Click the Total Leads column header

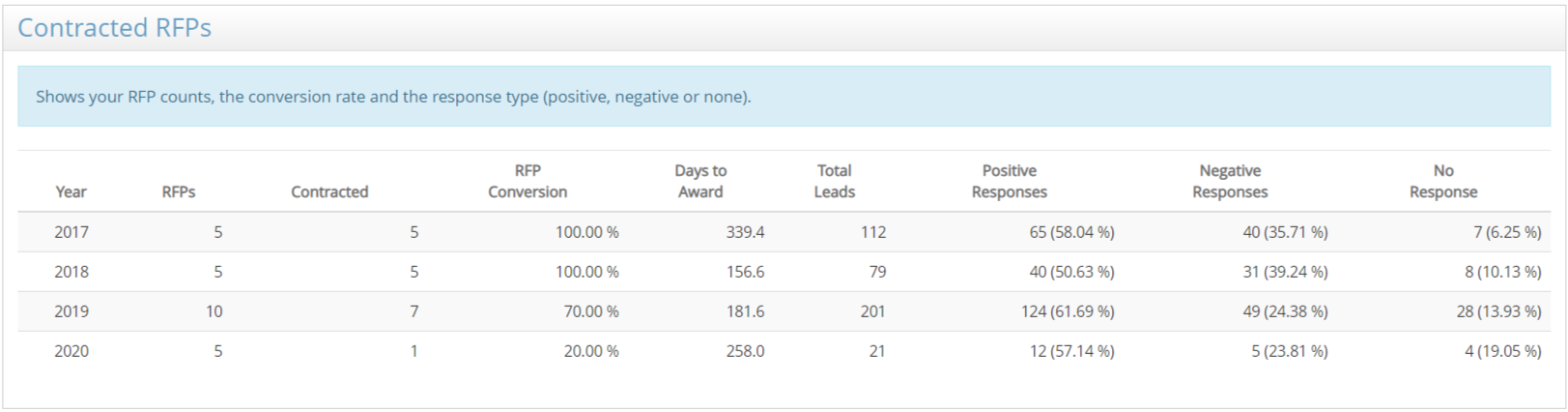click(x=834, y=181)
